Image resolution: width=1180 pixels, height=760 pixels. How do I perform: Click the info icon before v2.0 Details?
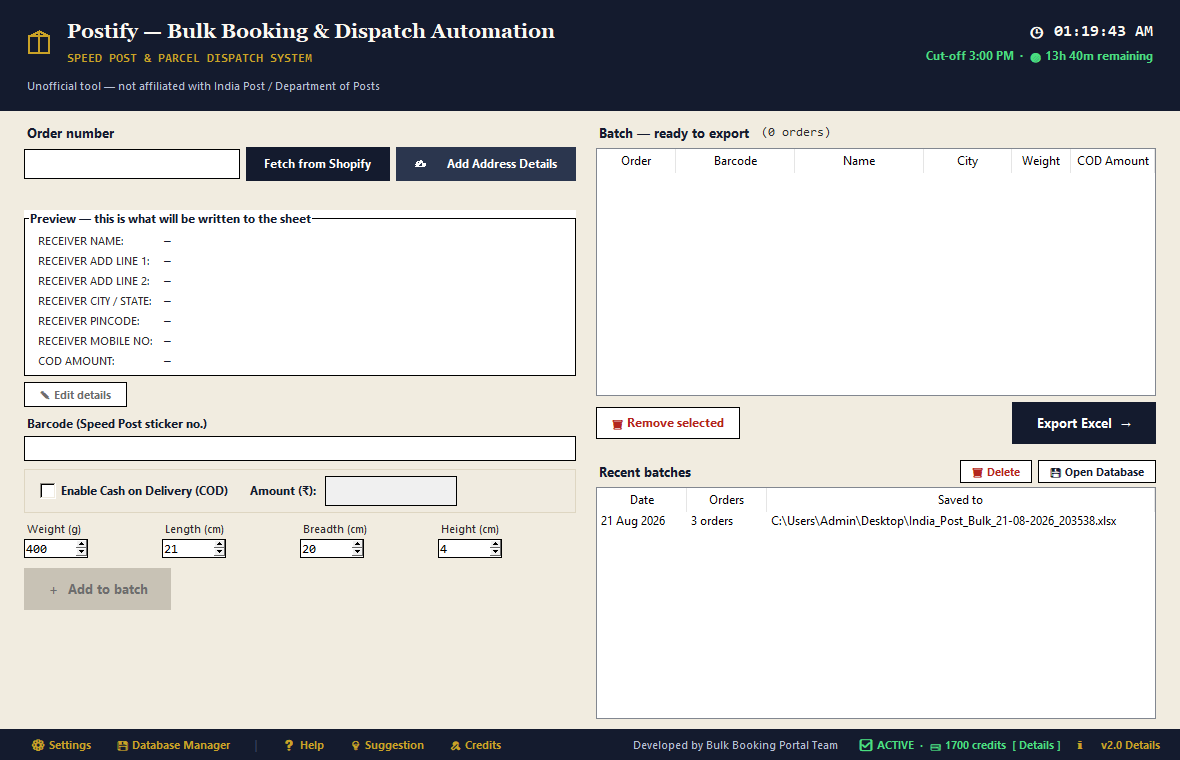1080,745
